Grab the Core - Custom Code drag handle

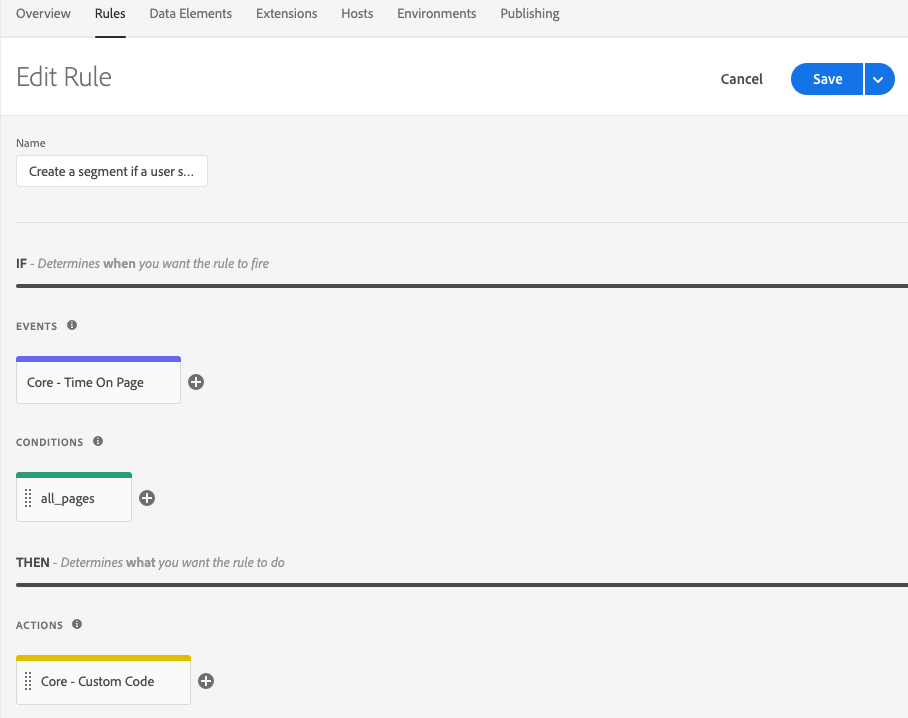pyautogui.click(x=28, y=681)
